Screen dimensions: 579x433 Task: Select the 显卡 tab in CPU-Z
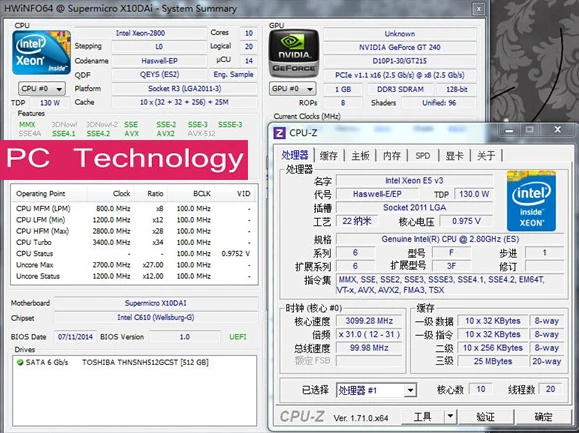point(454,156)
